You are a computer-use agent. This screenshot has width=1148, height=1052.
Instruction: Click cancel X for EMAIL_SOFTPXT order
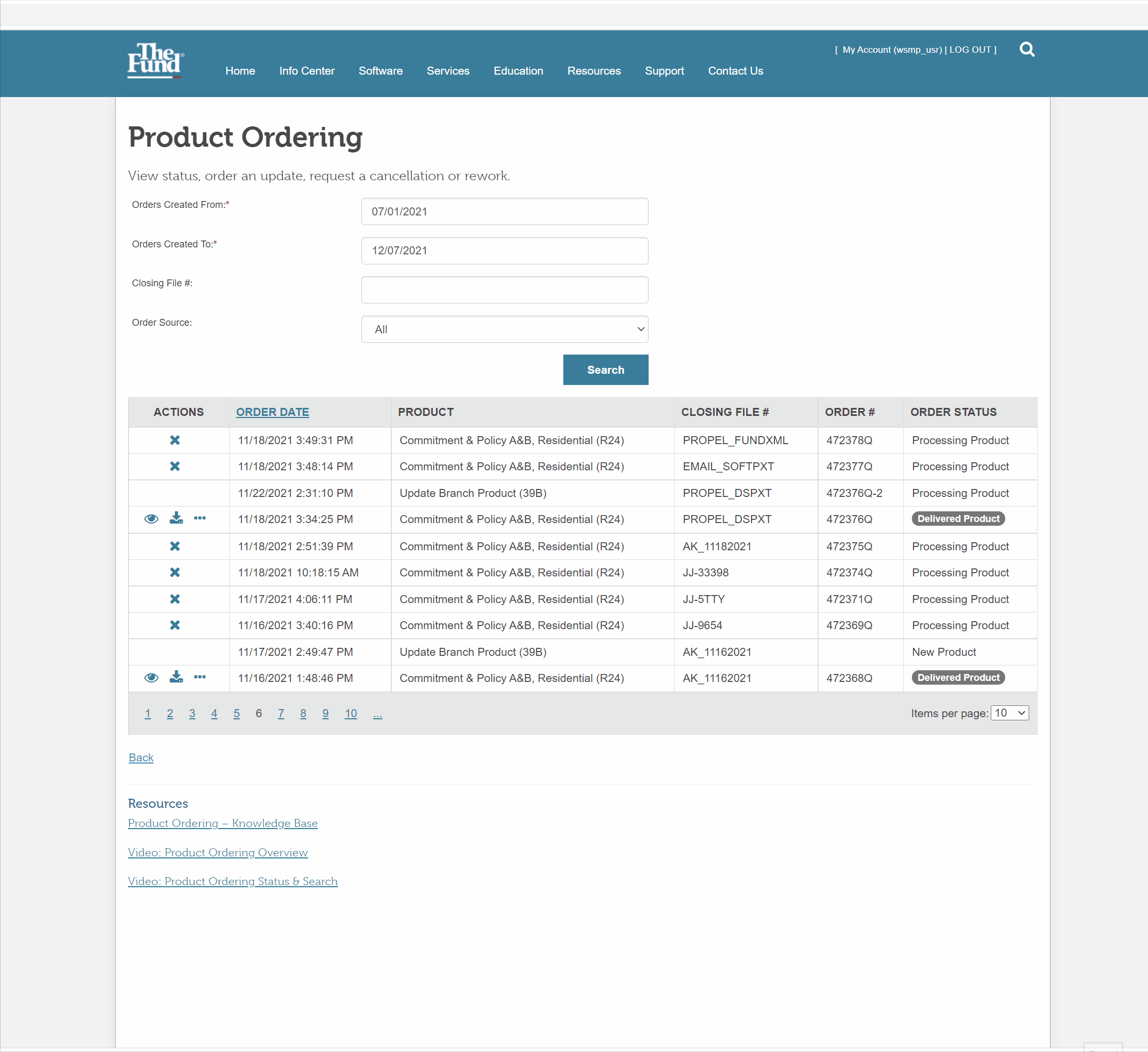175,467
